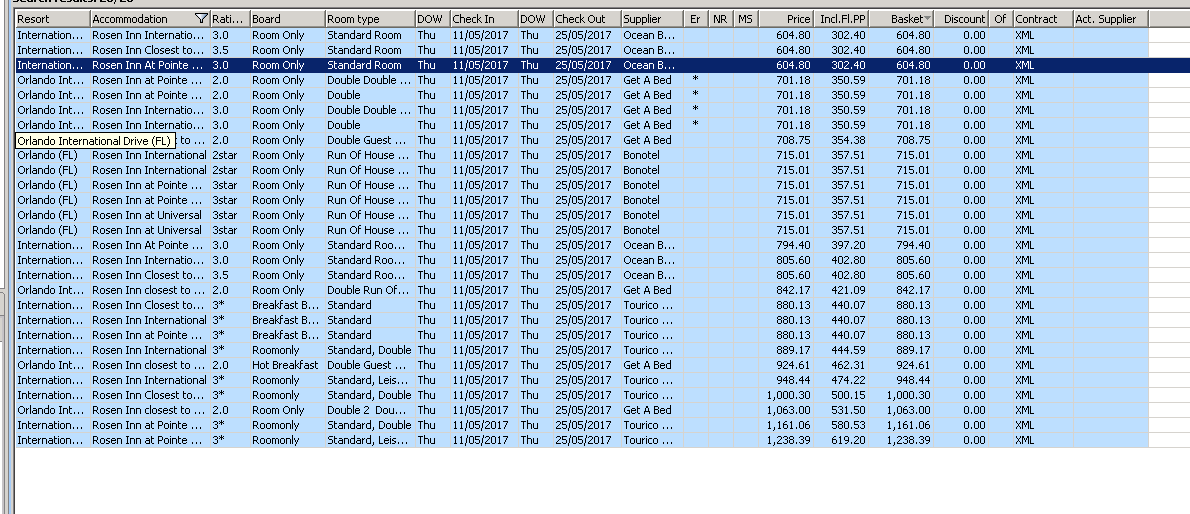Click Get A Bed supplier in 1,063.00 row
1190x514 pixels.
(x=647, y=410)
